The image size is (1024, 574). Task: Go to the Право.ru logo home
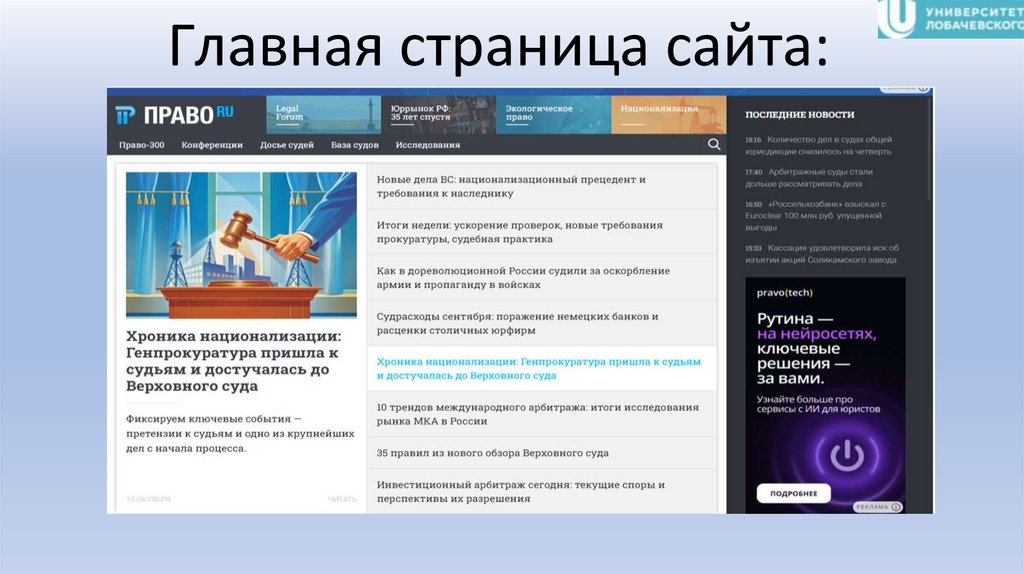coord(175,115)
